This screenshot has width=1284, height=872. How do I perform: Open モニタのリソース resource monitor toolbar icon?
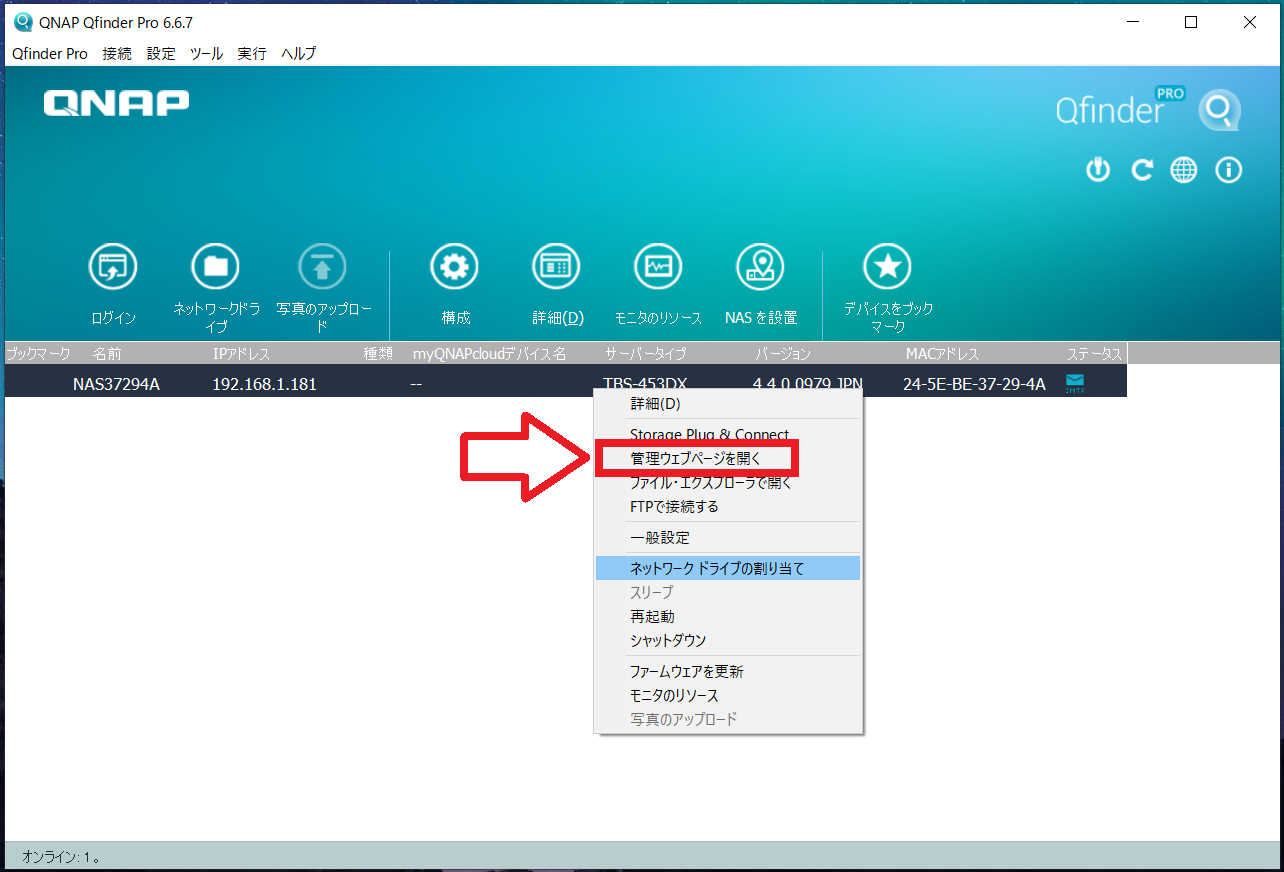pos(658,267)
